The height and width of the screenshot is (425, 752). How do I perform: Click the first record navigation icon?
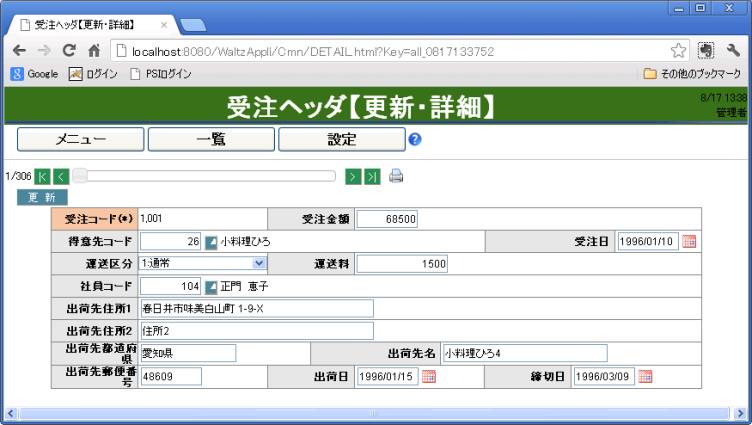(42, 176)
